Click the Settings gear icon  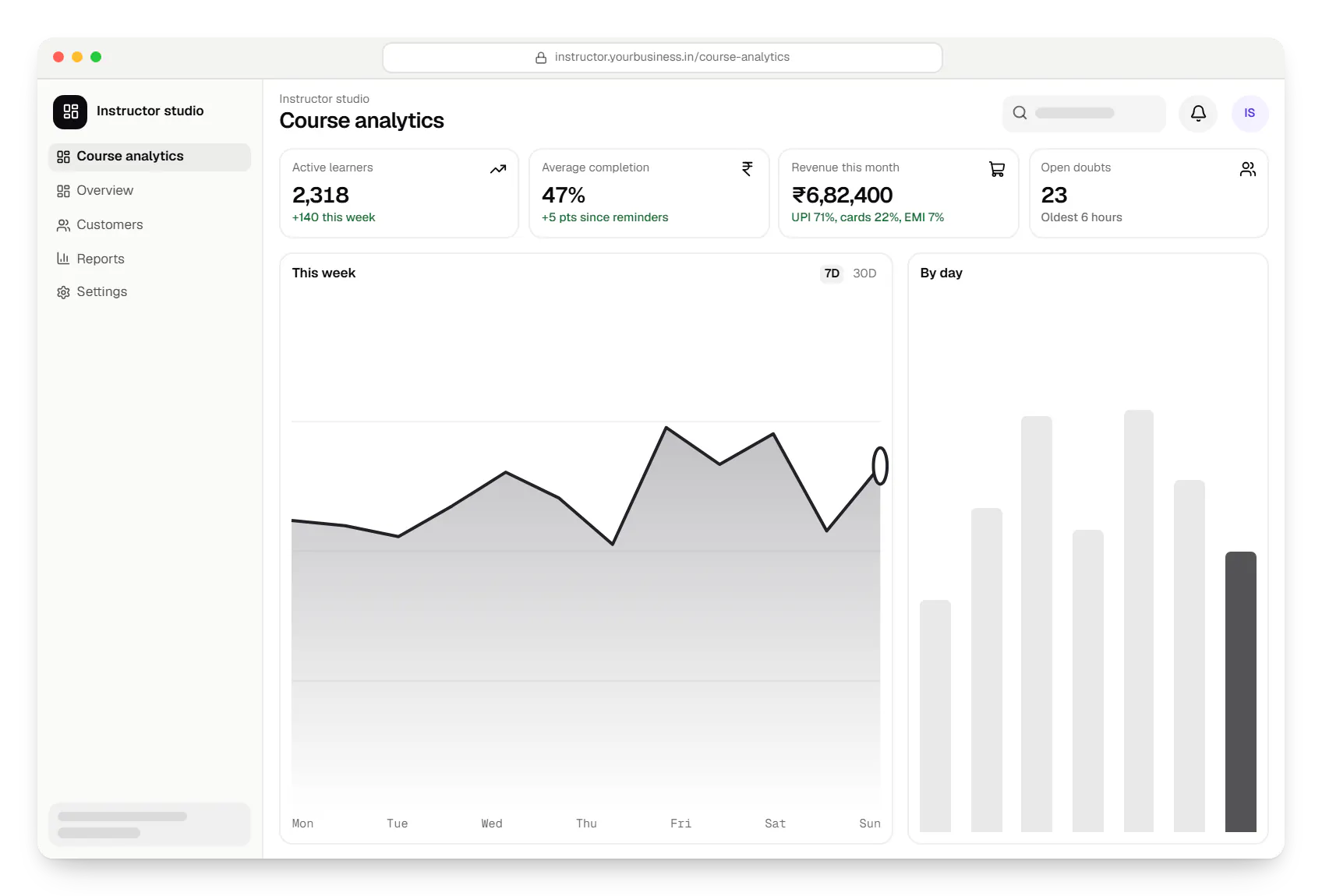pos(63,292)
